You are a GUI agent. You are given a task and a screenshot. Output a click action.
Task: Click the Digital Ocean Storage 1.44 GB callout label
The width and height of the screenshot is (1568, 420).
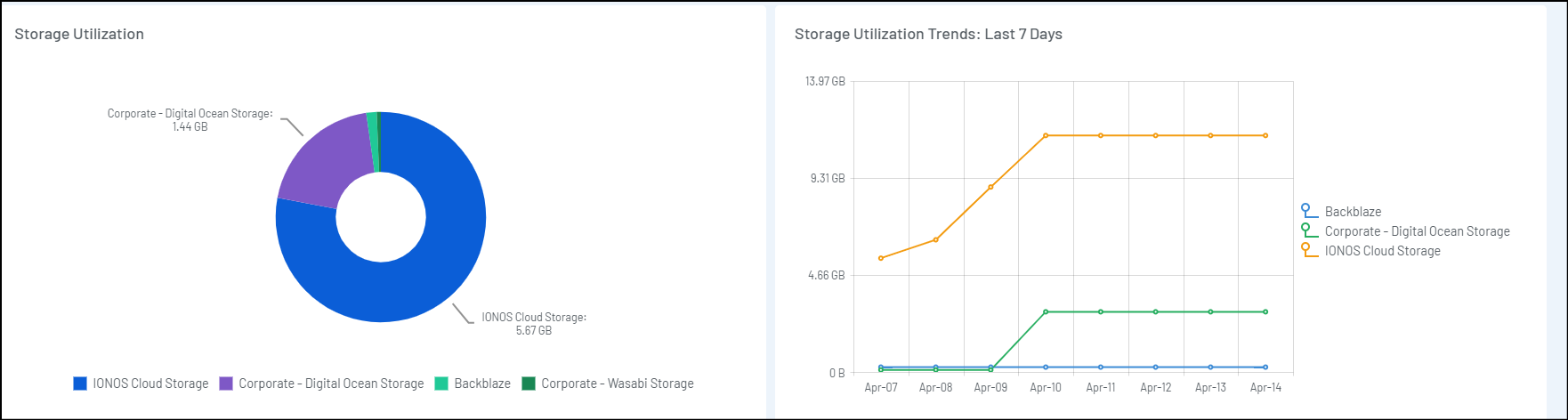click(190, 120)
